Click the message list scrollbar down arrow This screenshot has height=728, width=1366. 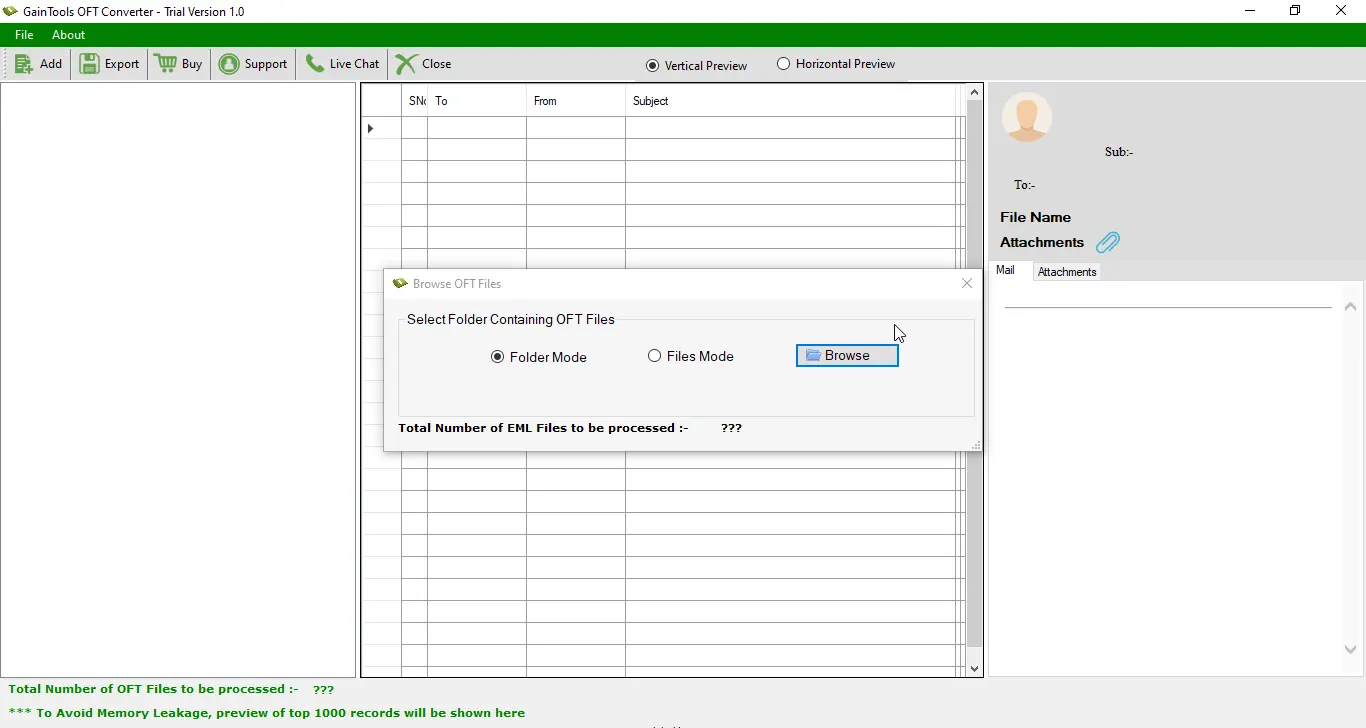tap(974, 667)
